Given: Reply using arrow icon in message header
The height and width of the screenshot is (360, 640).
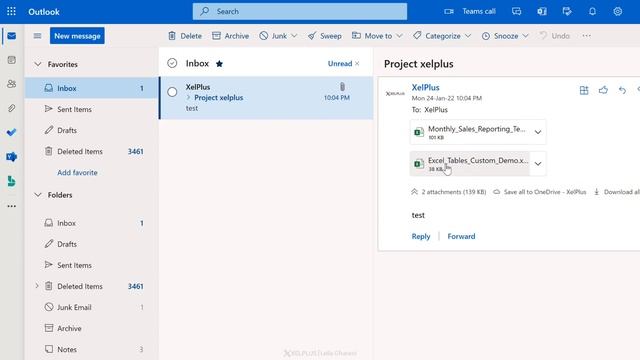Looking at the screenshot, I should (622, 90).
